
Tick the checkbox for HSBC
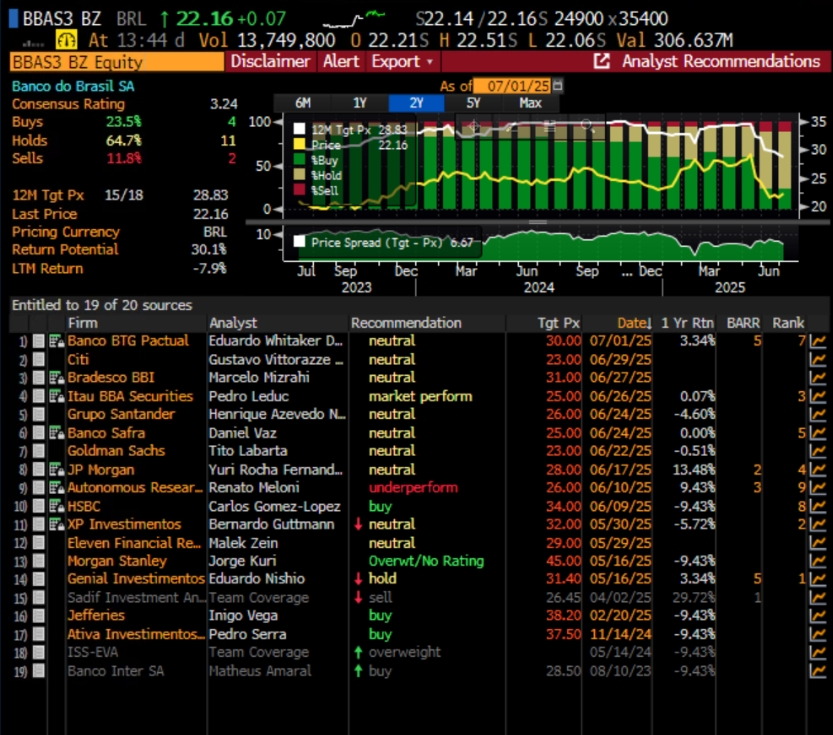38,507
